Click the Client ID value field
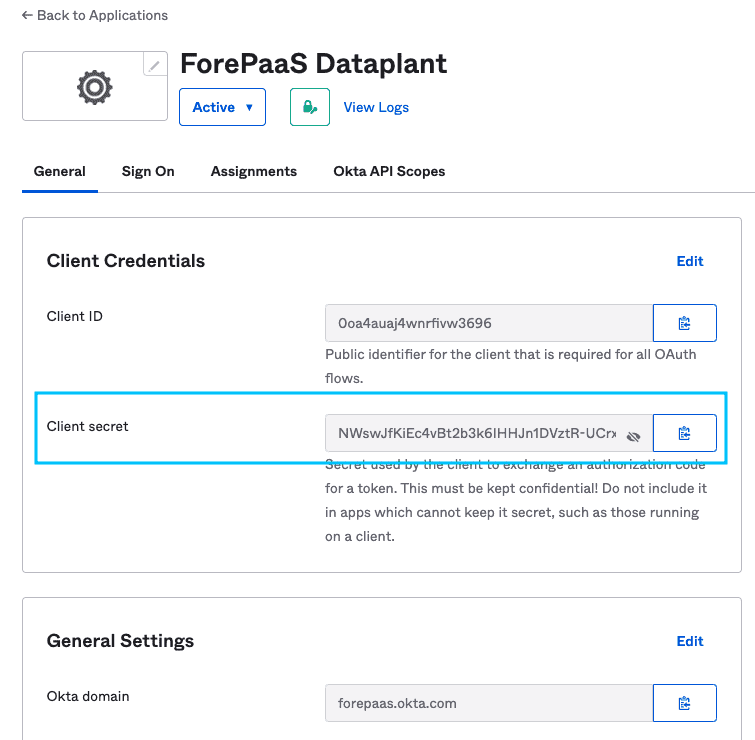Screen dimensions: 755x740 (489, 323)
